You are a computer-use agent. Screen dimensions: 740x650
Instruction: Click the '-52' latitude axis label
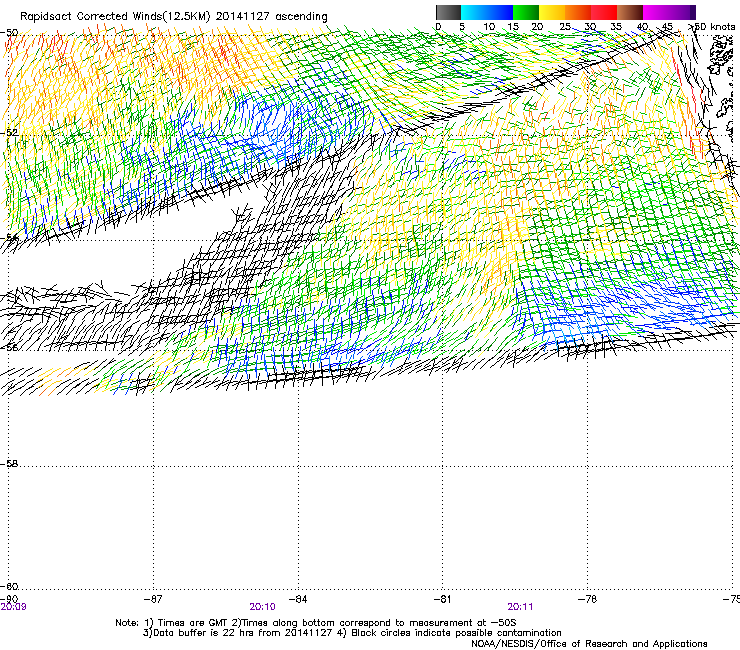tap(9, 133)
